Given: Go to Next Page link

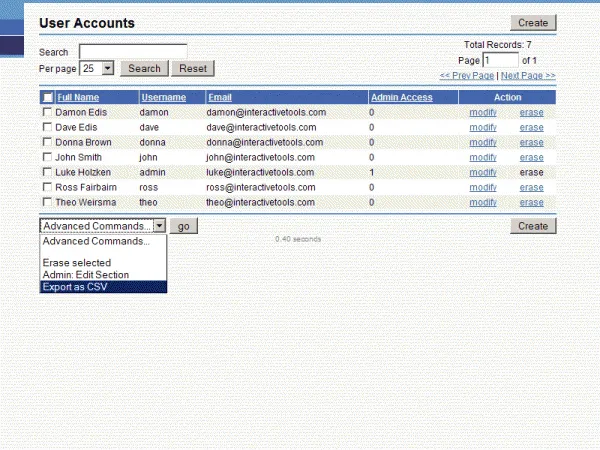Looking at the screenshot, I should (x=528, y=75).
